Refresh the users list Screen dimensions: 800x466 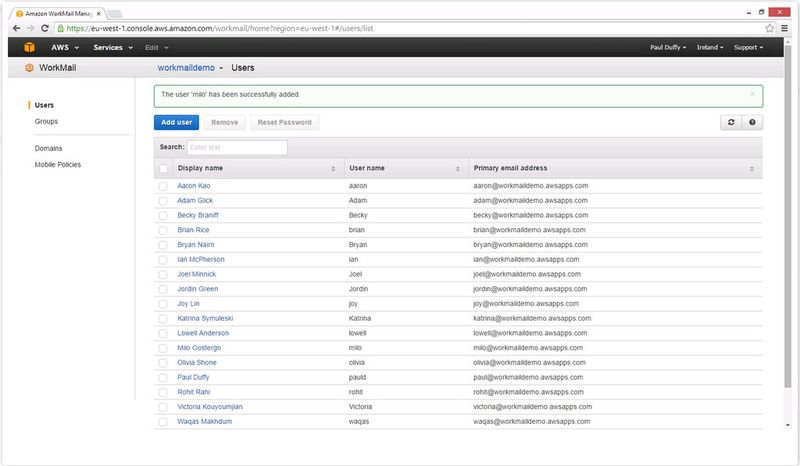pos(731,122)
